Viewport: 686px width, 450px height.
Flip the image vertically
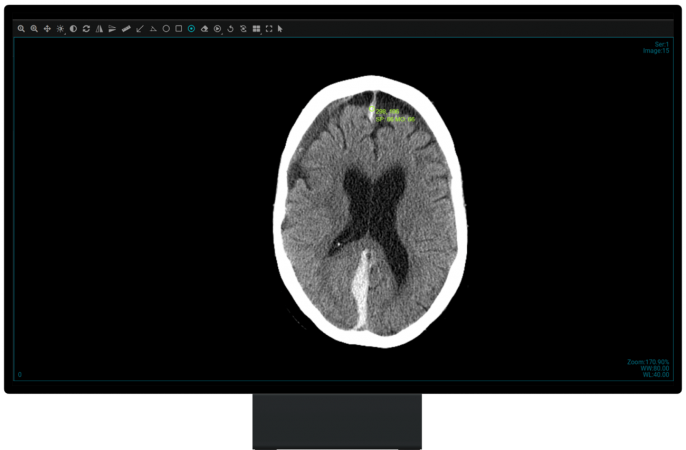tap(112, 29)
